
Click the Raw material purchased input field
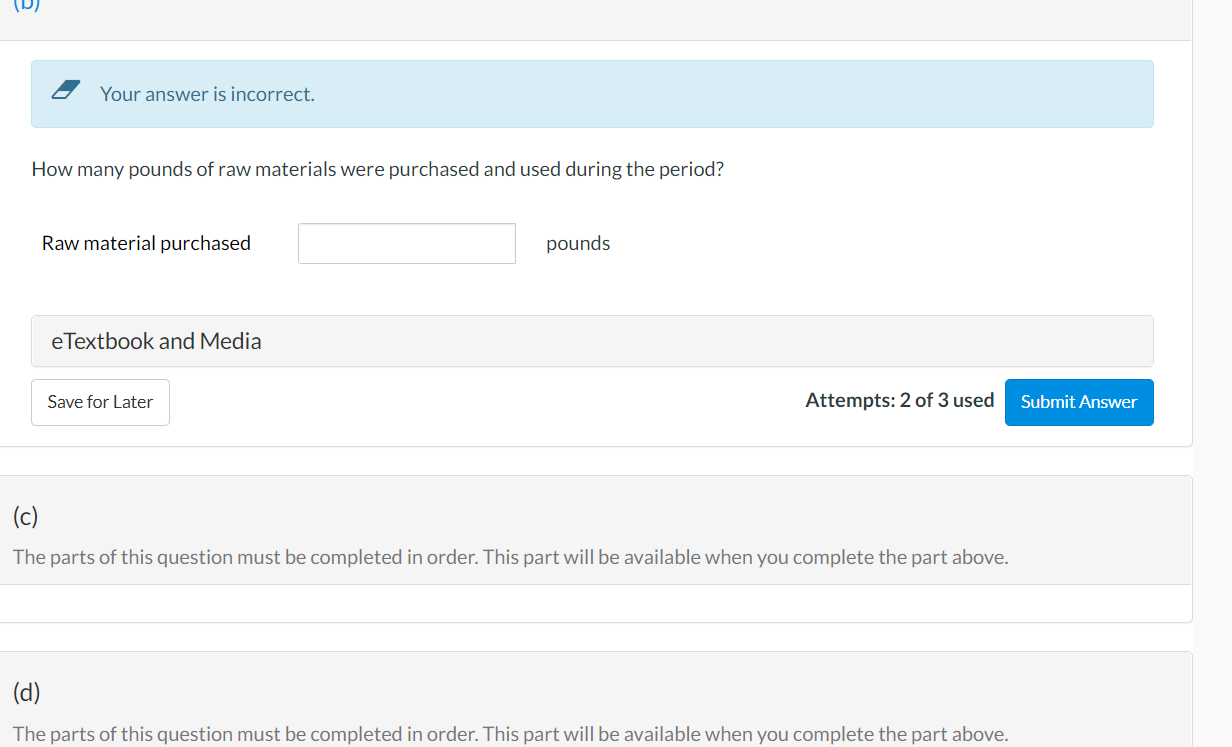tap(407, 243)
